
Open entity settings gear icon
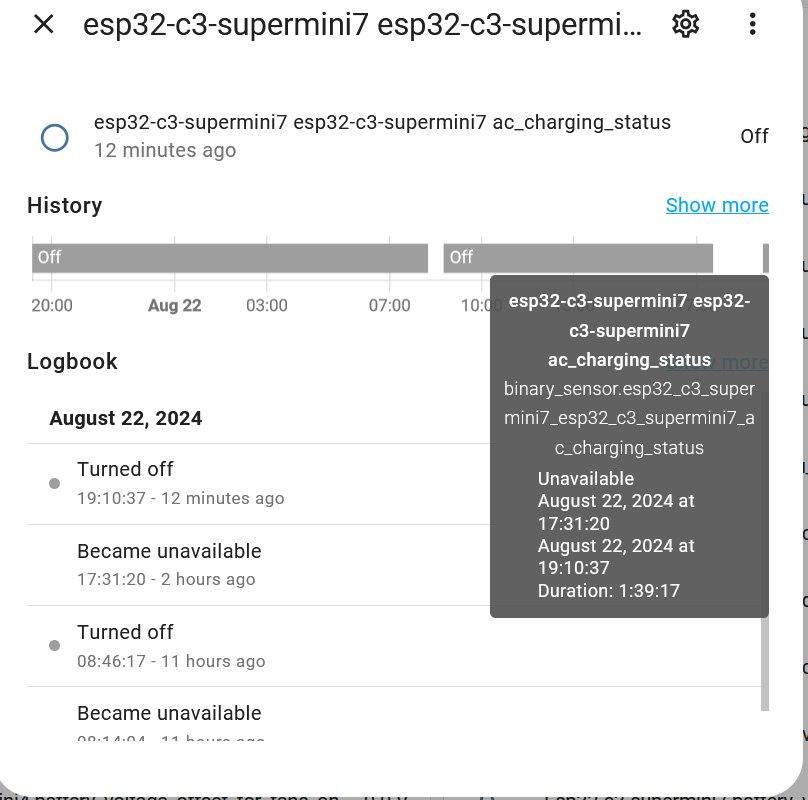tap(685, 24)
